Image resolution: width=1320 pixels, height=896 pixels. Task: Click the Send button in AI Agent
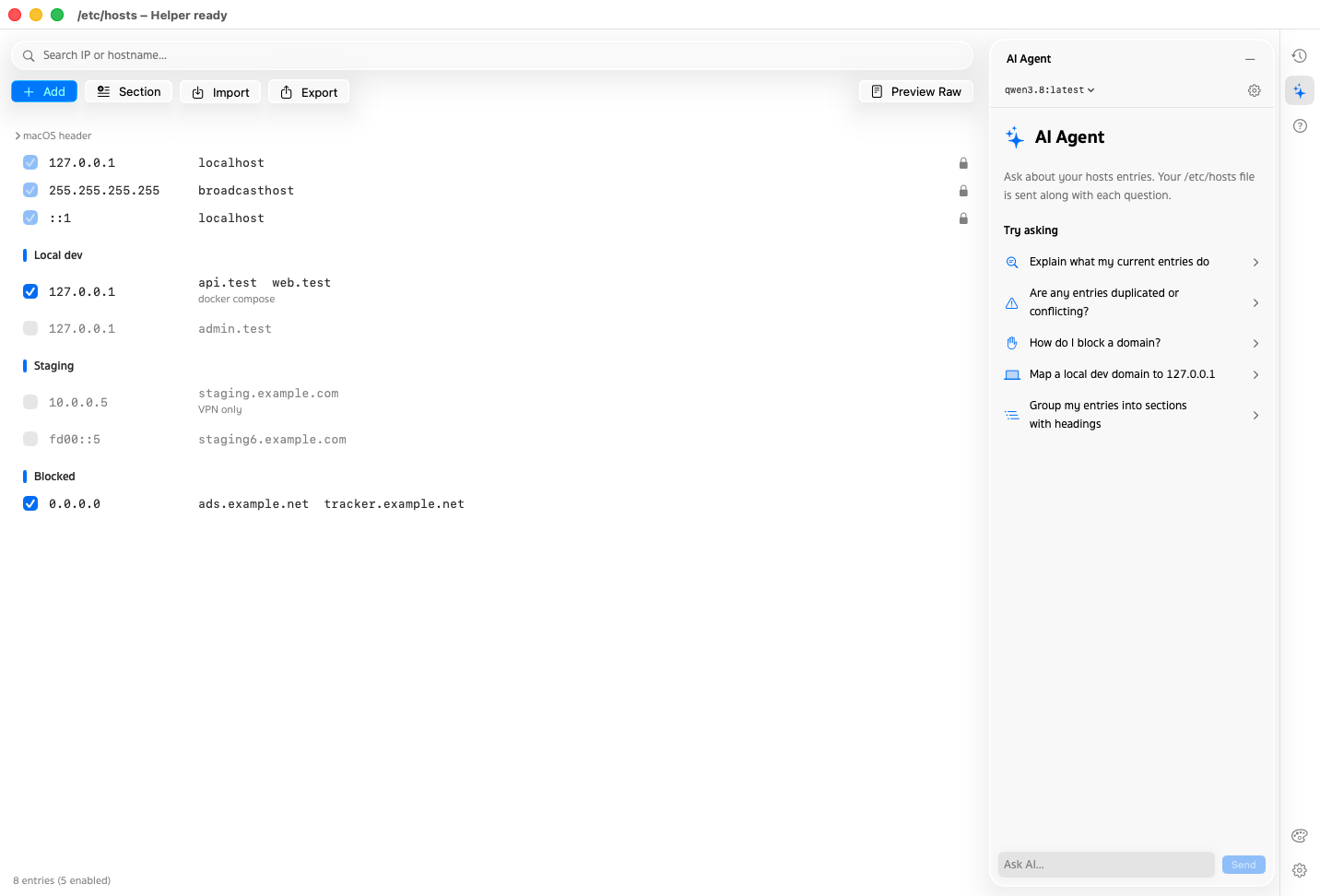click(1243, 865)
